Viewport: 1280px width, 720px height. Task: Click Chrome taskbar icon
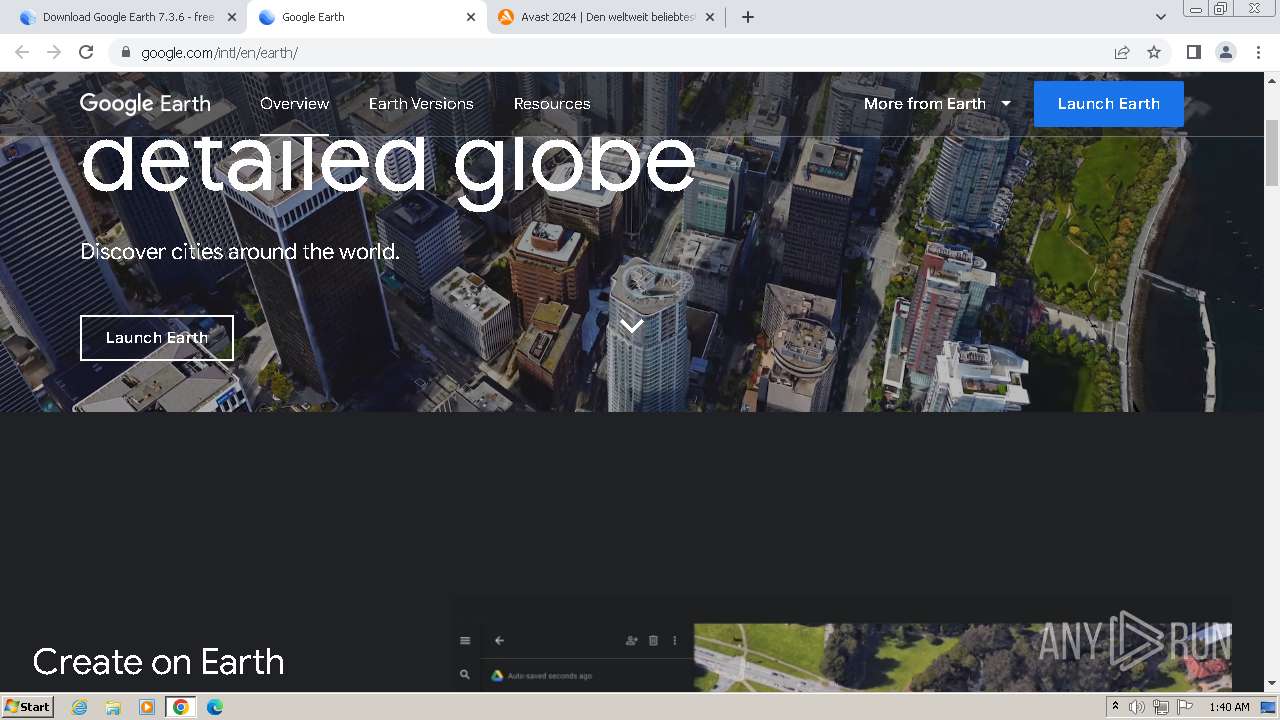pyautogui.click(x=181, y=707)
